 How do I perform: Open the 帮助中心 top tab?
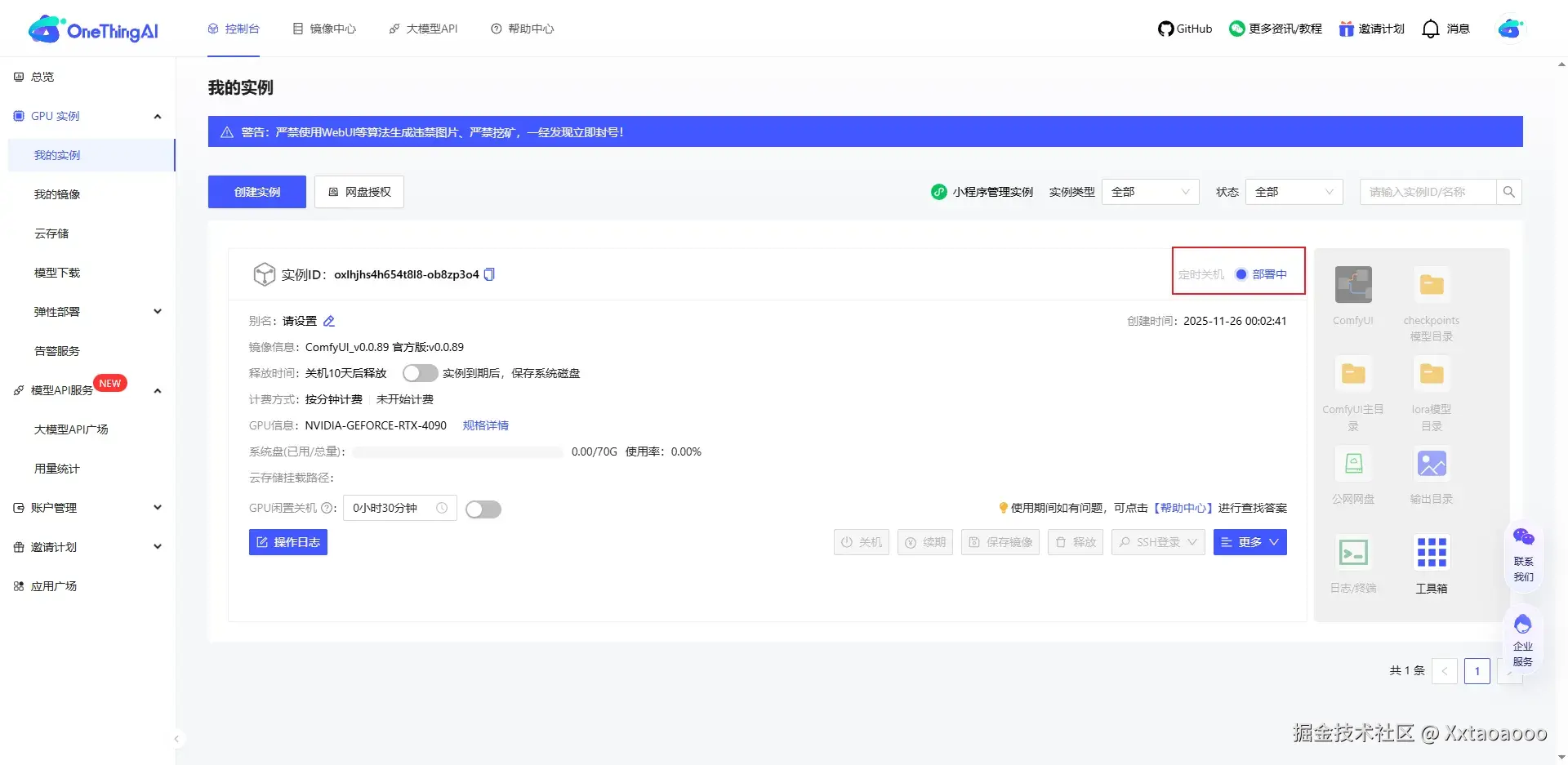pyautogui.click(x=522, y=29)
